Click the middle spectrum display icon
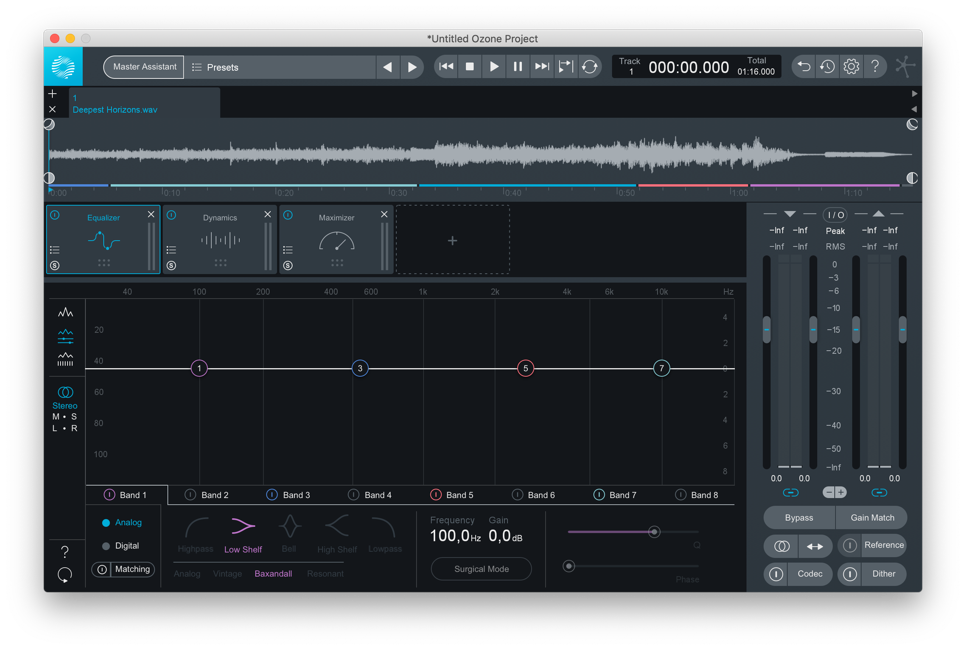The image size is (966, 650). (65, 336)
